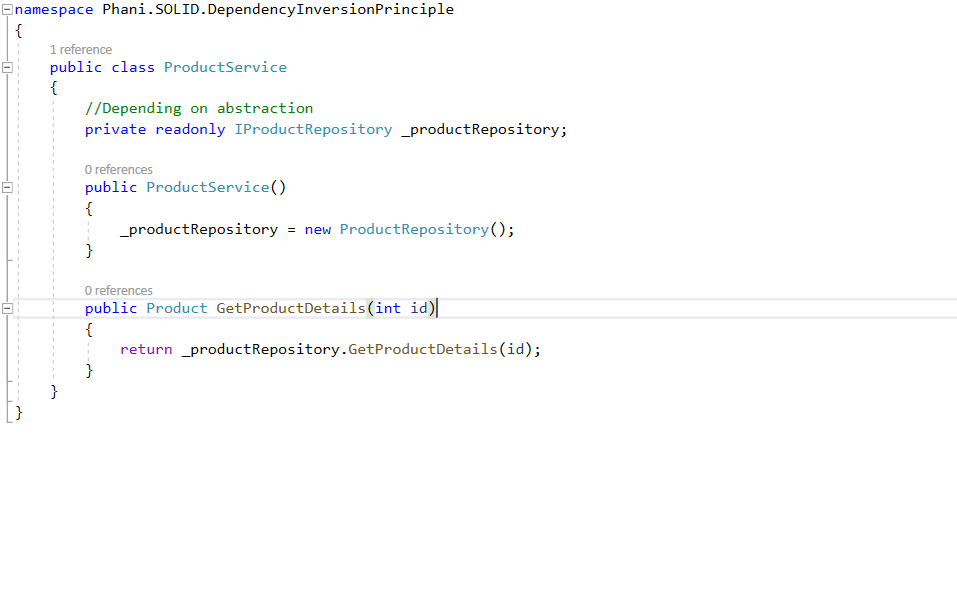
Task: Click the "//Depending on abstraction" comment
Action: pyautogui.click(x=199, y=108)
